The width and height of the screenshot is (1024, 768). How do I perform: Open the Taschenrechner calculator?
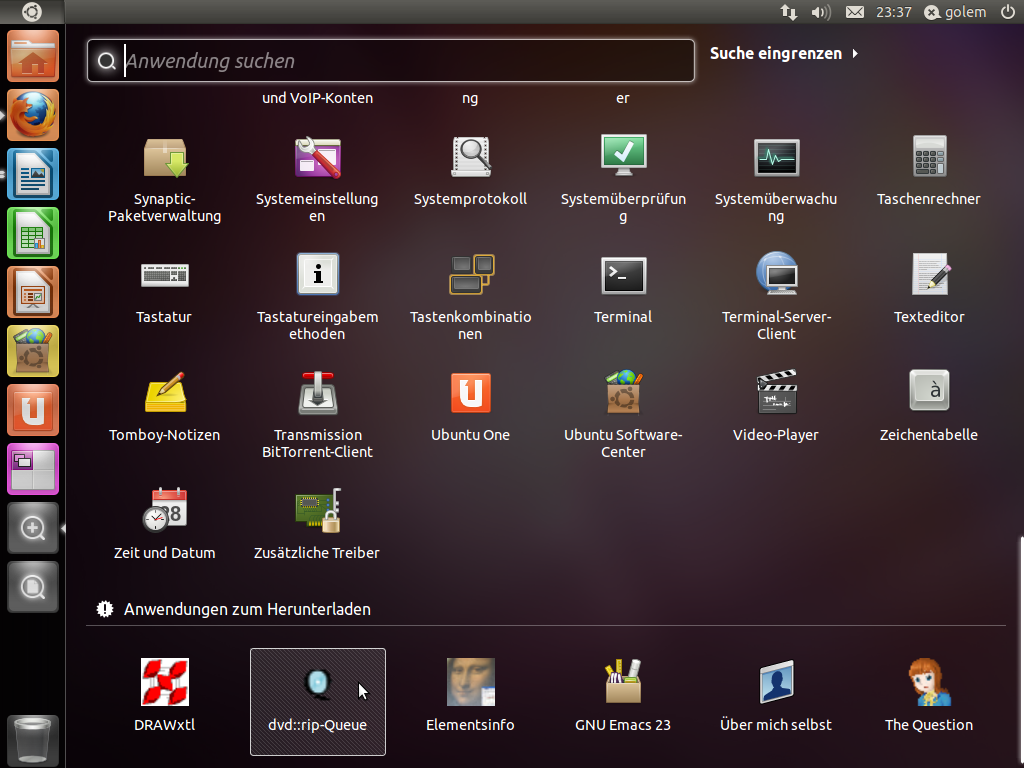pos(929,158)
